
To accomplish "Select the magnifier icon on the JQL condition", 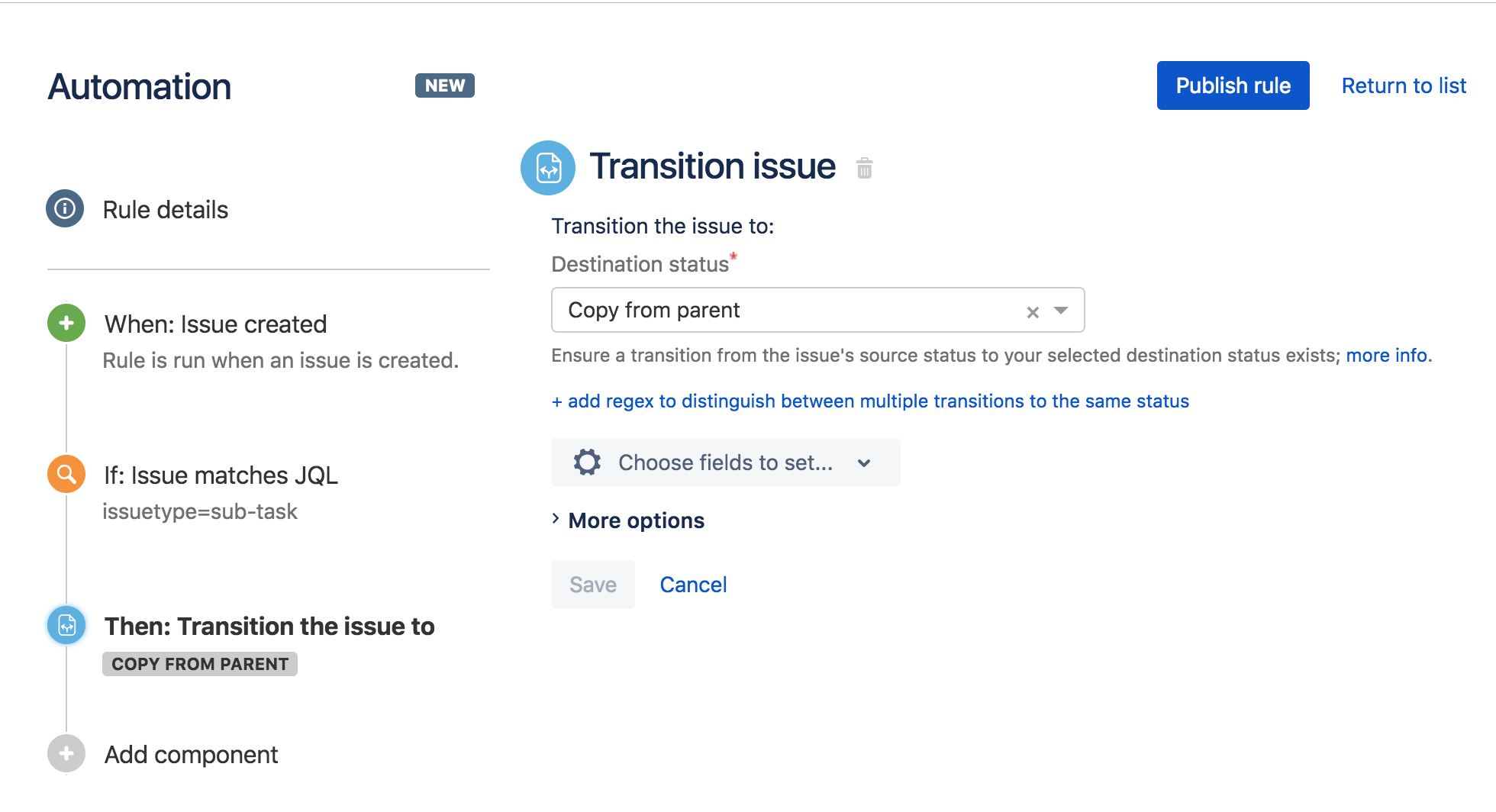I will pyautogui.click(x=66, y=474).
